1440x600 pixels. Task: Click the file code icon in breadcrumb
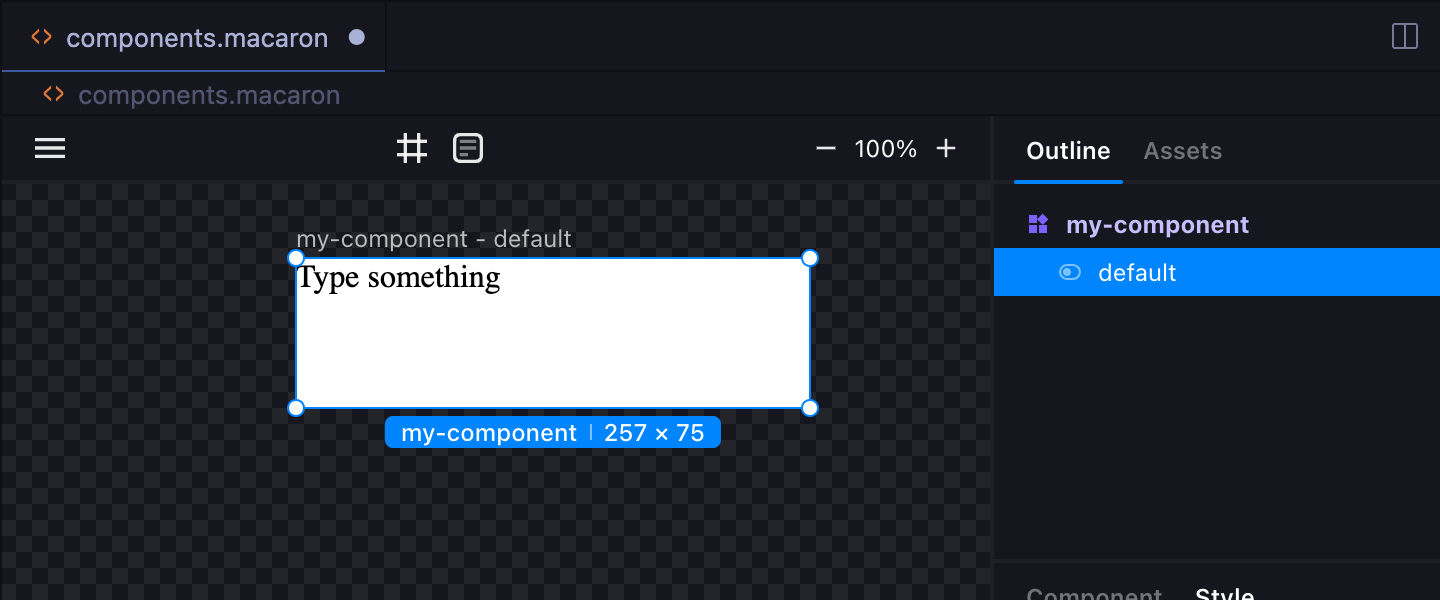54,95
